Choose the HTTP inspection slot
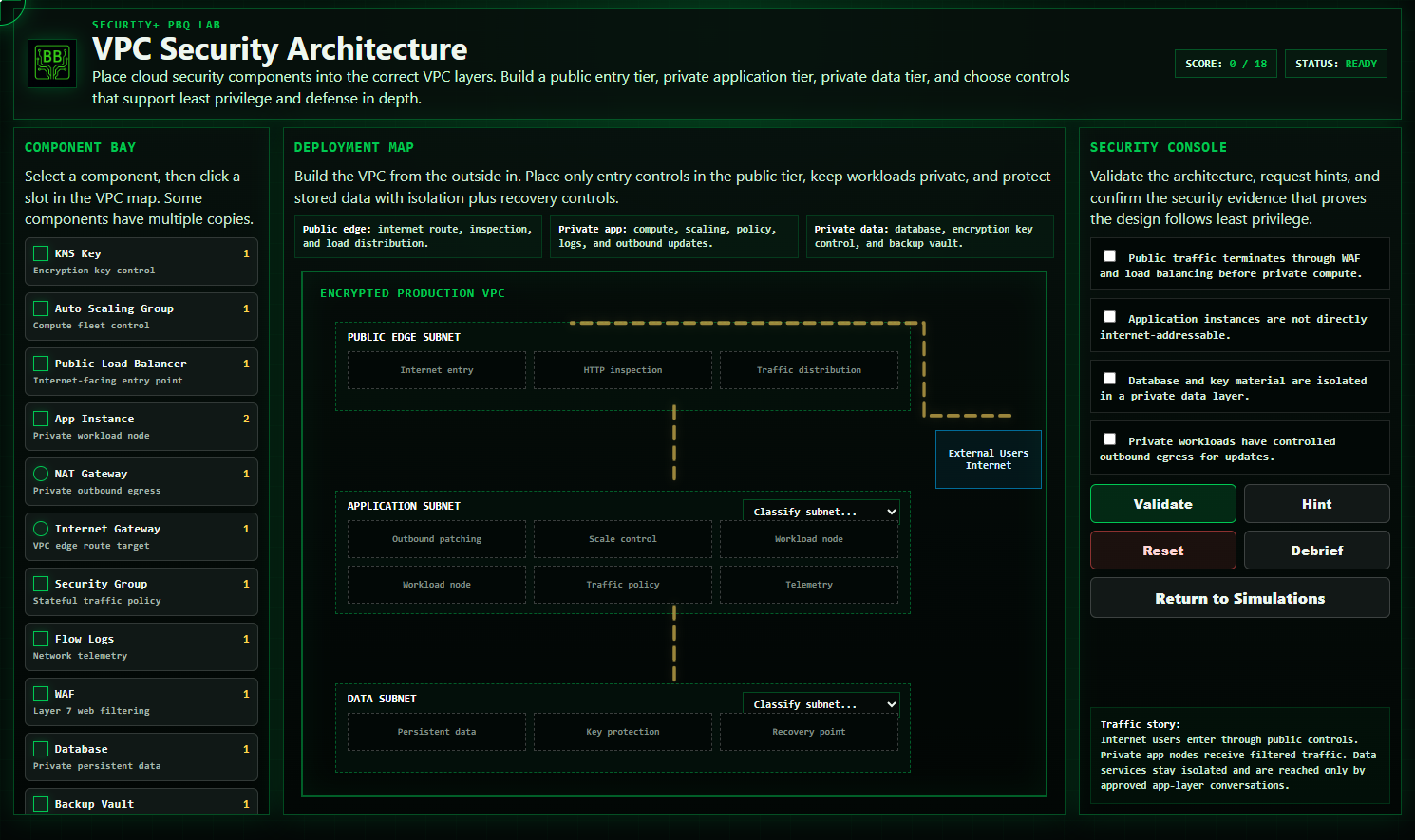The height and width of the screenshot is (840, 1415). 623,370
